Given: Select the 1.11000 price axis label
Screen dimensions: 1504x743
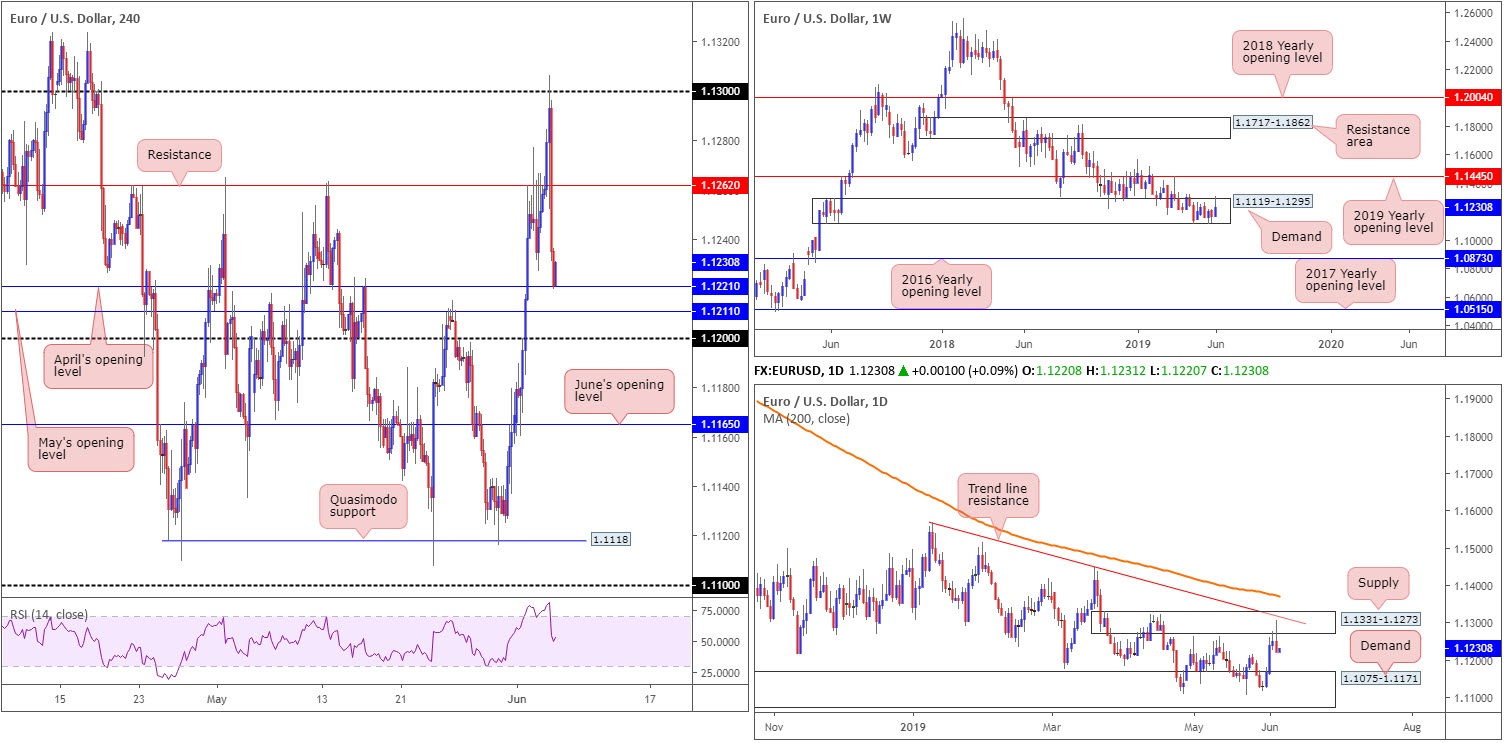Looking at the screenshot, I should pyautogui.click(x=721, y=585).
